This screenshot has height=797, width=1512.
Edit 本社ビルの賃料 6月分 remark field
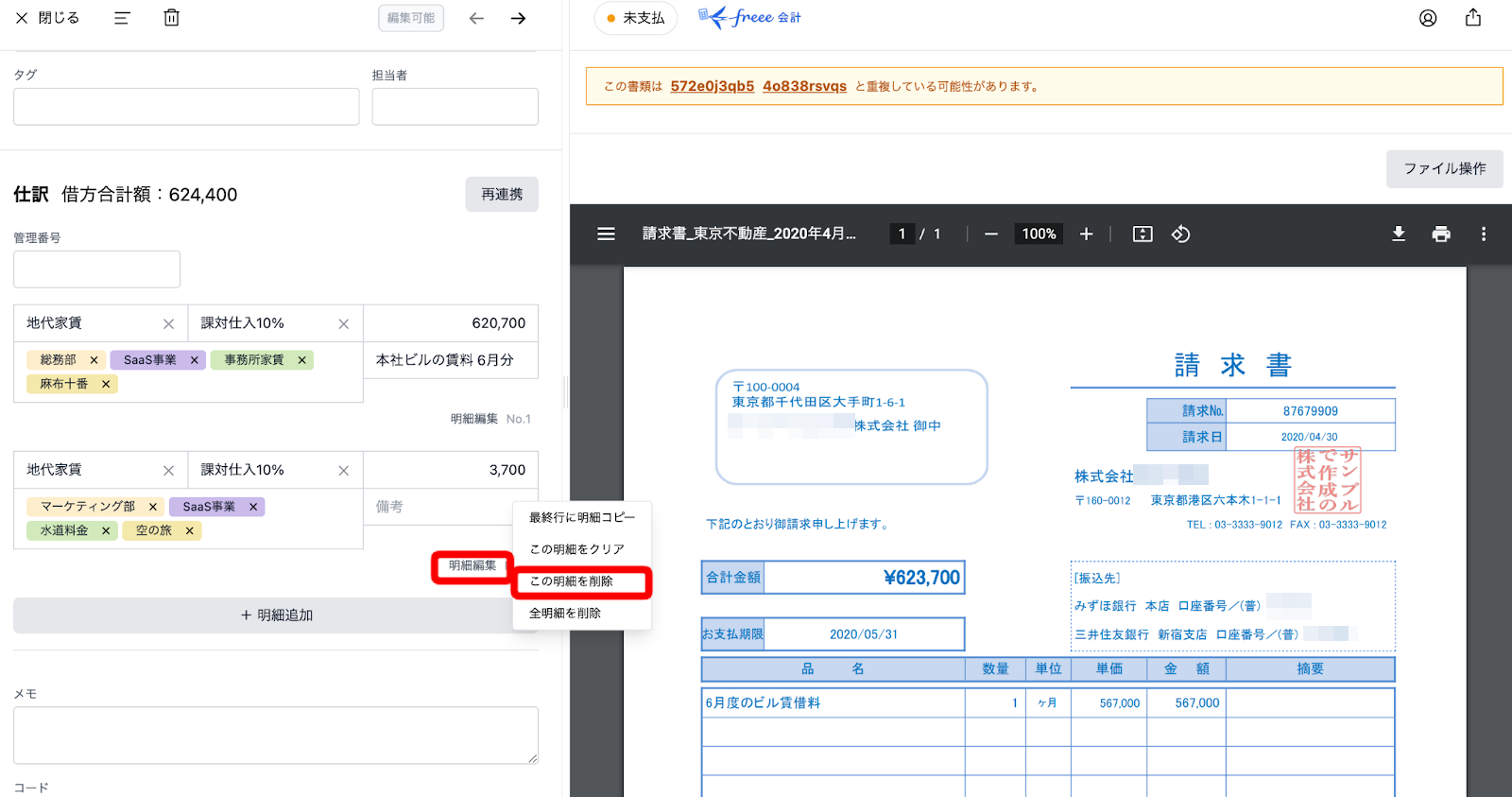(x=451, y=360)
